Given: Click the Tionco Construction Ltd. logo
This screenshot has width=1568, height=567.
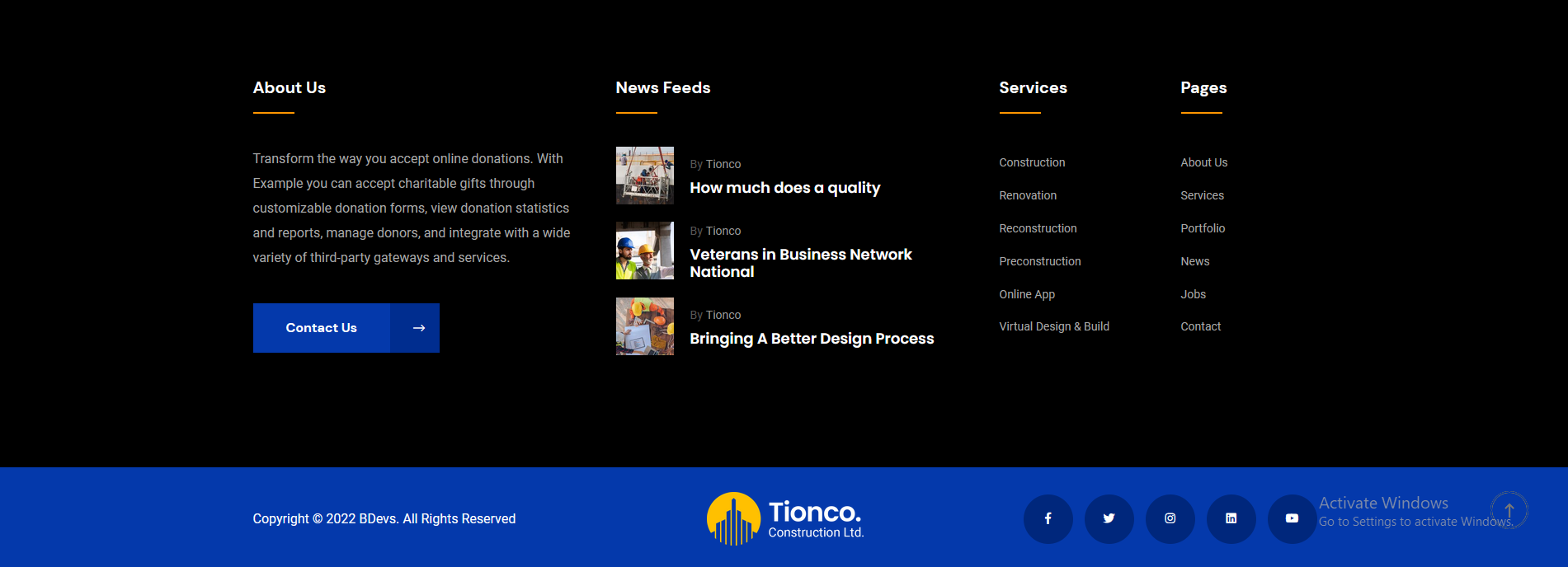Looking at the screenshot, I should (x=785, y=518).
